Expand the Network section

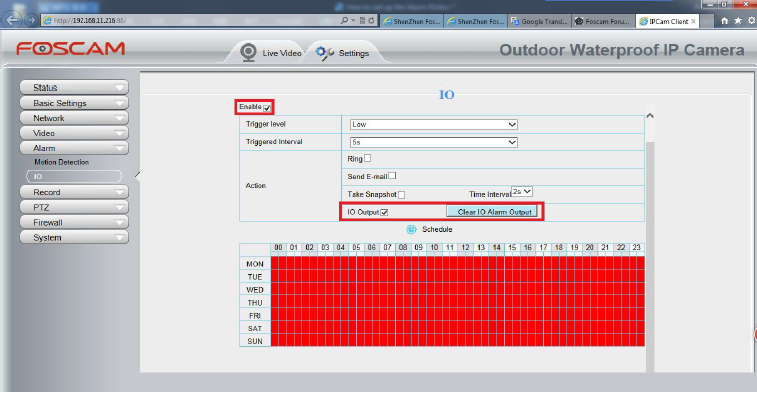tap(74, 118)
